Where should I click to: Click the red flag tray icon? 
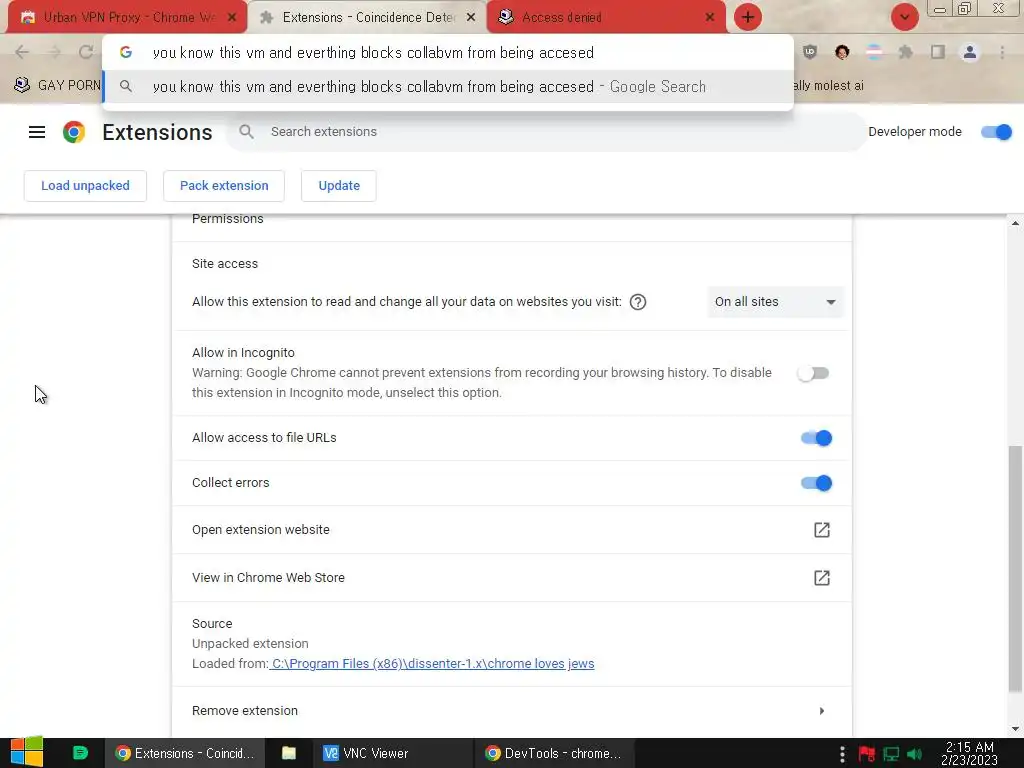point(867,754)
